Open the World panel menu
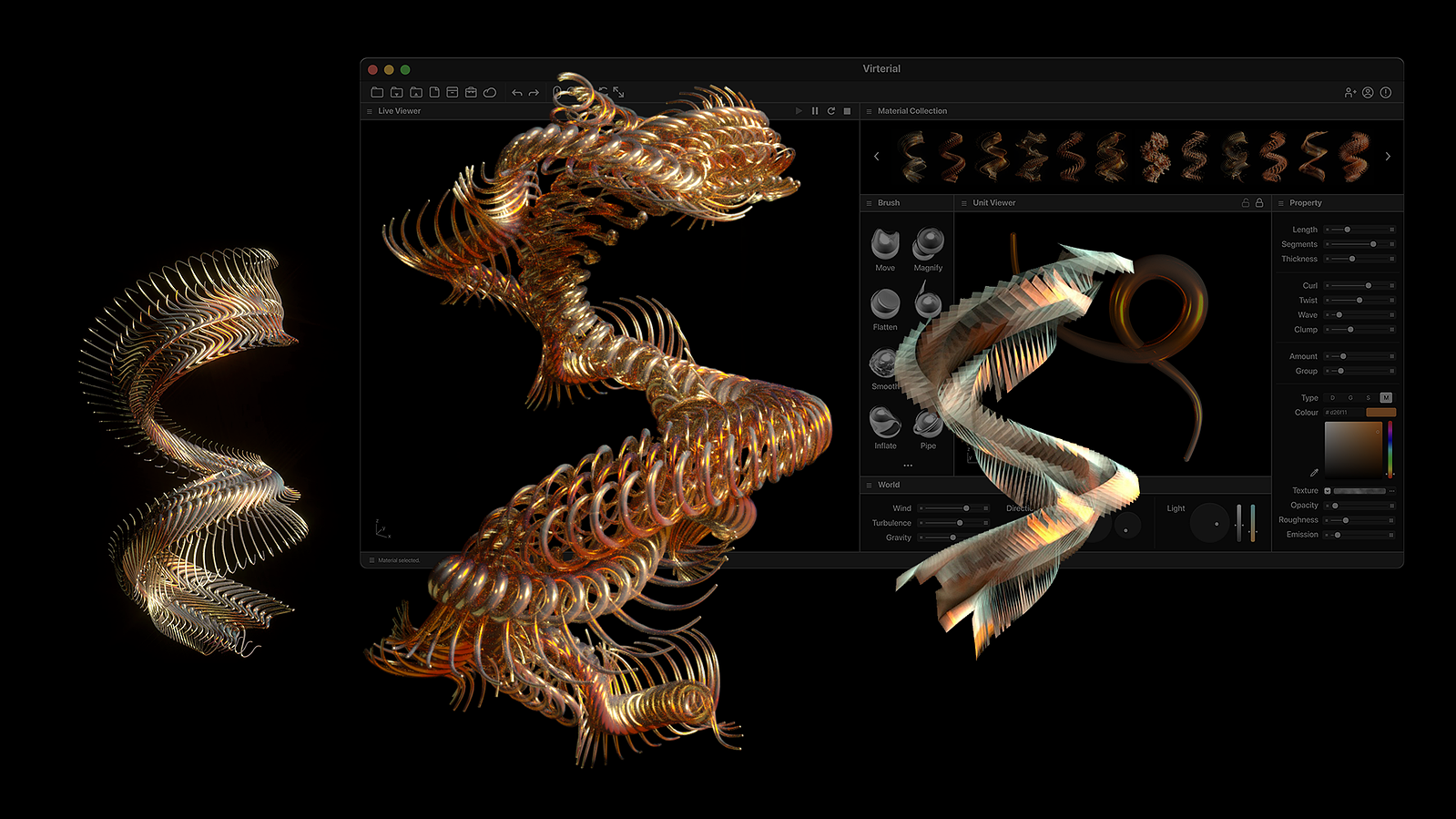Image resolution: width=1456 pixels, height=819 pixels. pyautogui.click(x=869, y=485)
